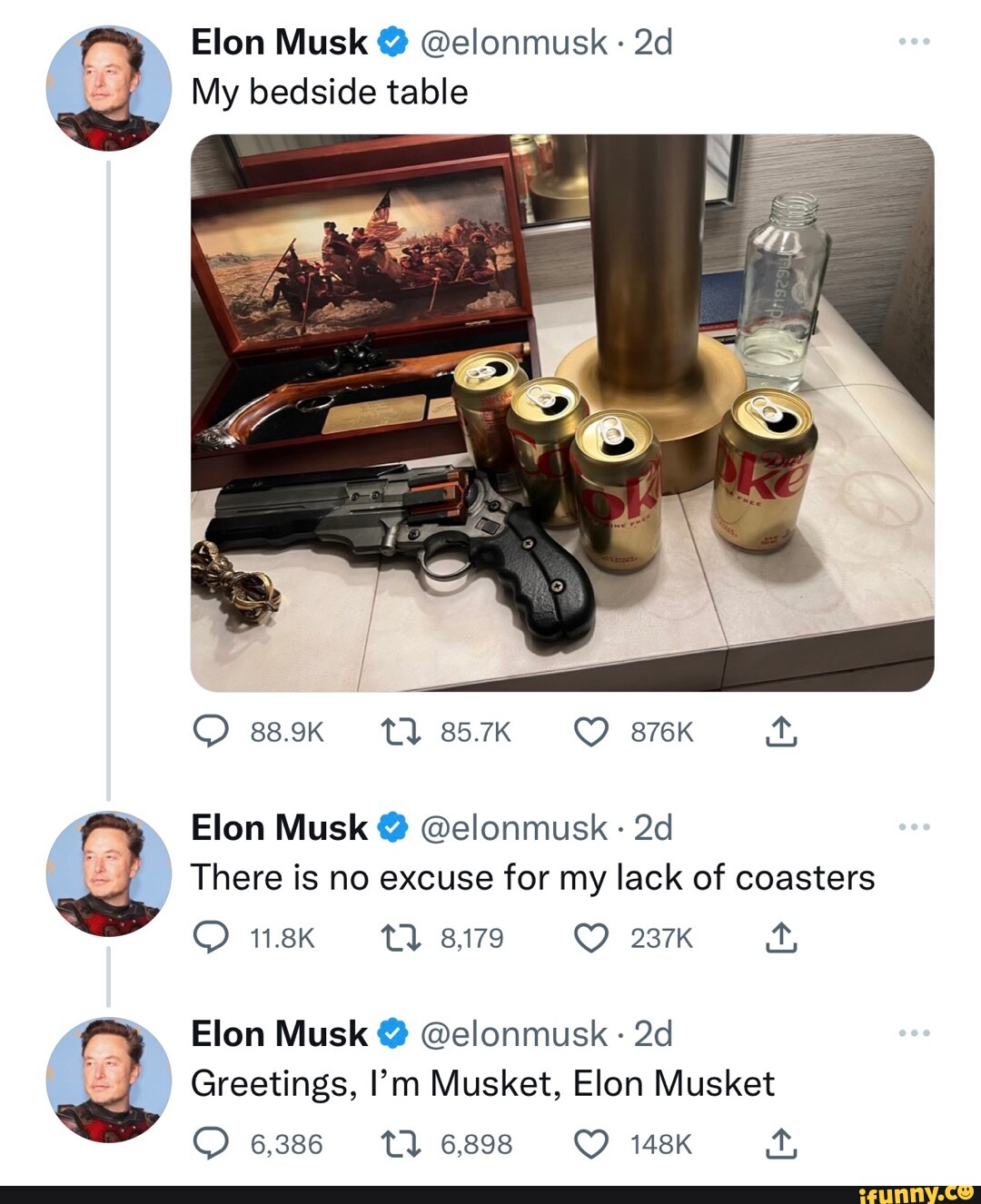Image resolution: width=981 pixels, height=1204 pixels.
Task: Like the bedside table tweet
Action: pyautogui.click(x=592, y=732)
